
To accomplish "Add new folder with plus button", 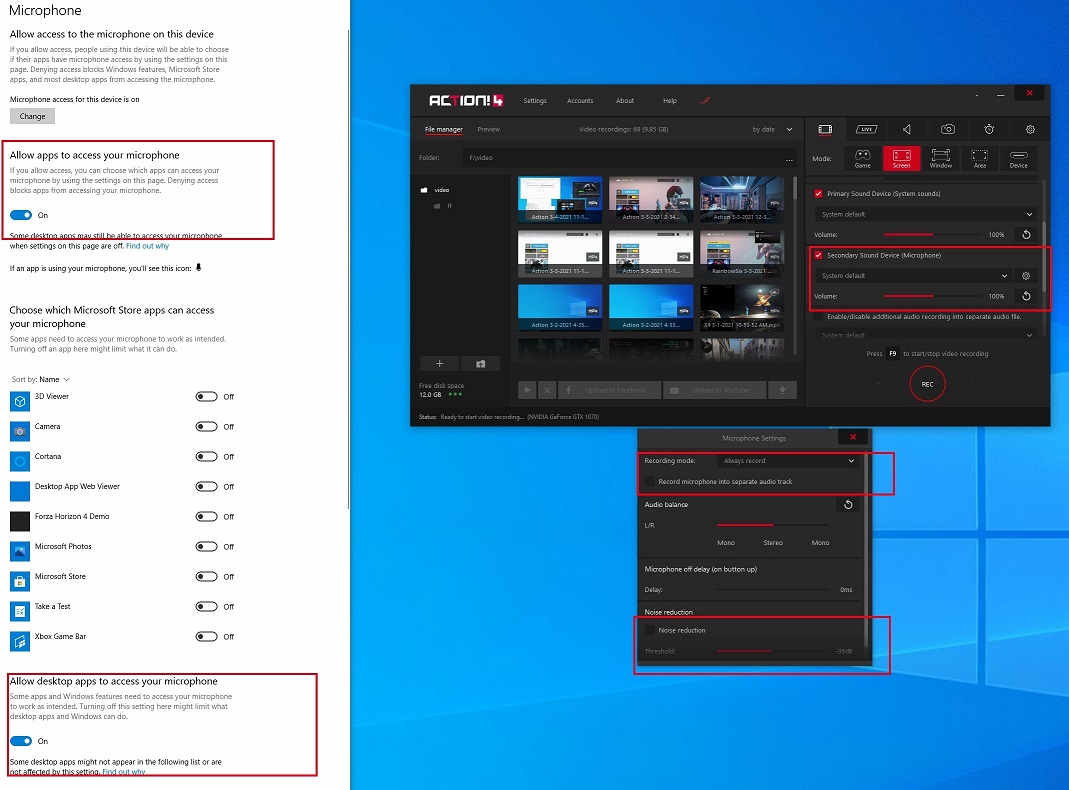I will tap(440, 363).
